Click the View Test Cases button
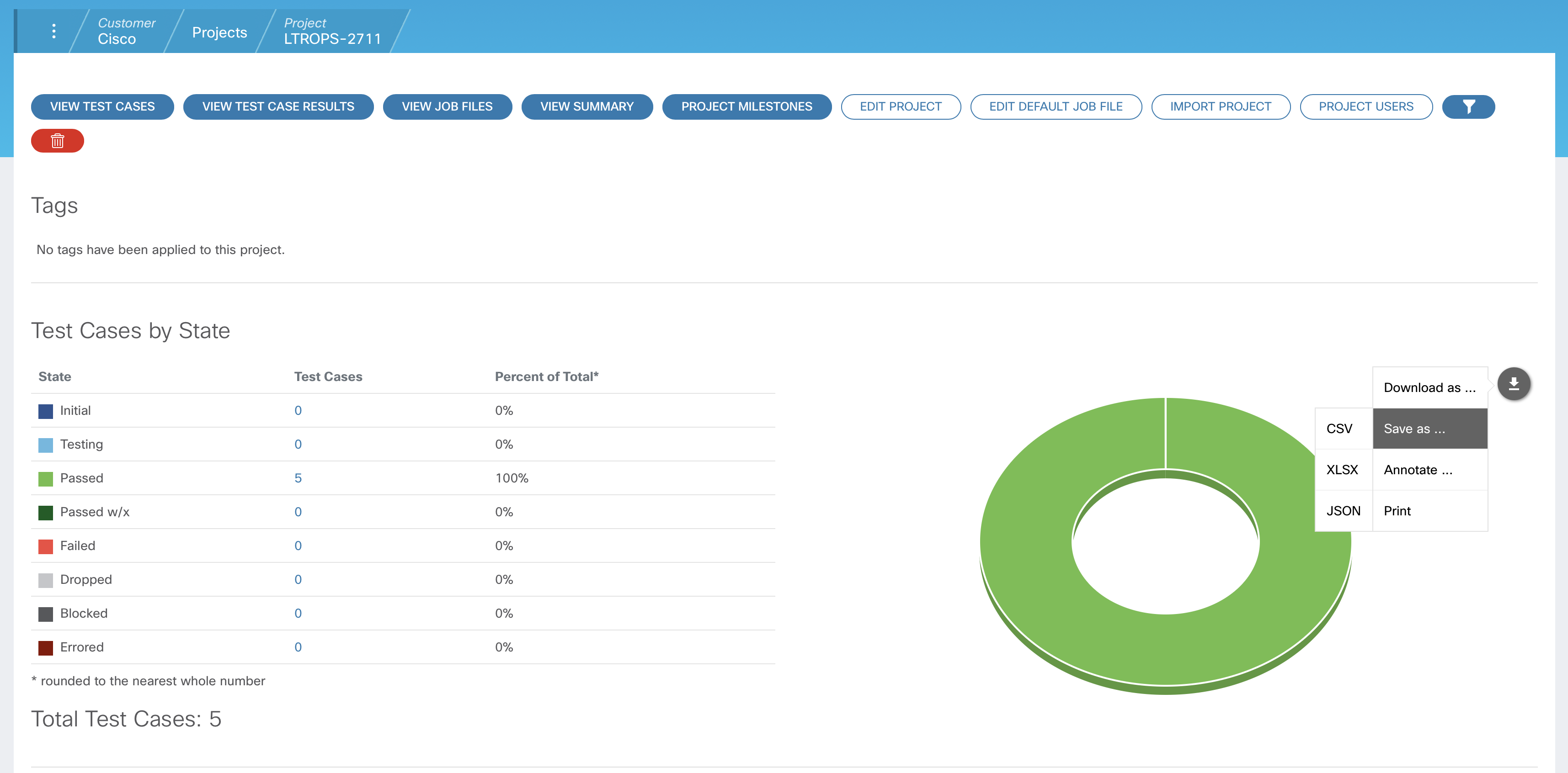The height and width of the screenshot is (773, 1568). coord(102,107)
